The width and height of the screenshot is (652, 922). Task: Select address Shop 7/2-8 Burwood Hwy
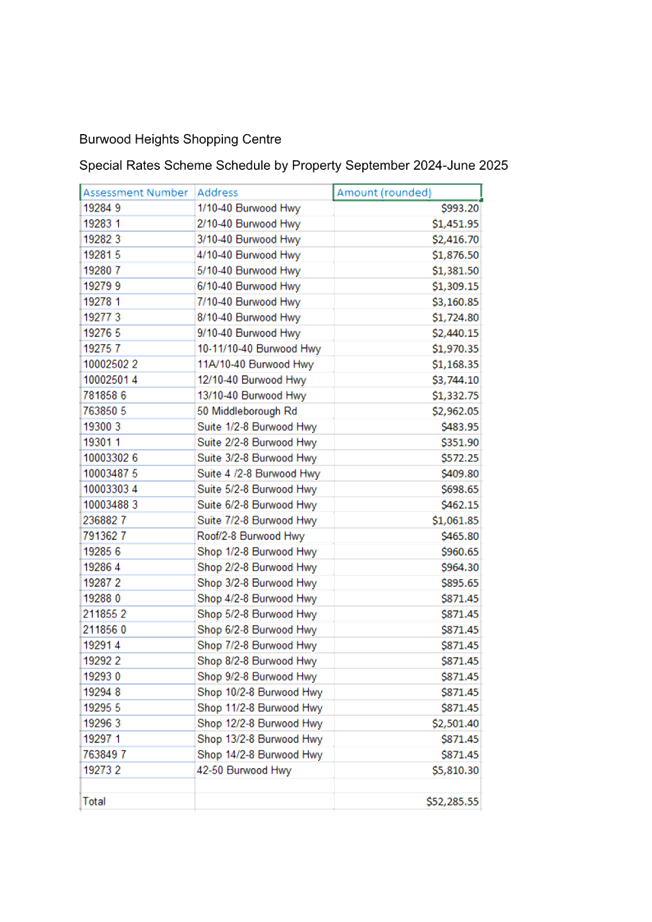pyautogui.click(x=257, y=645)
